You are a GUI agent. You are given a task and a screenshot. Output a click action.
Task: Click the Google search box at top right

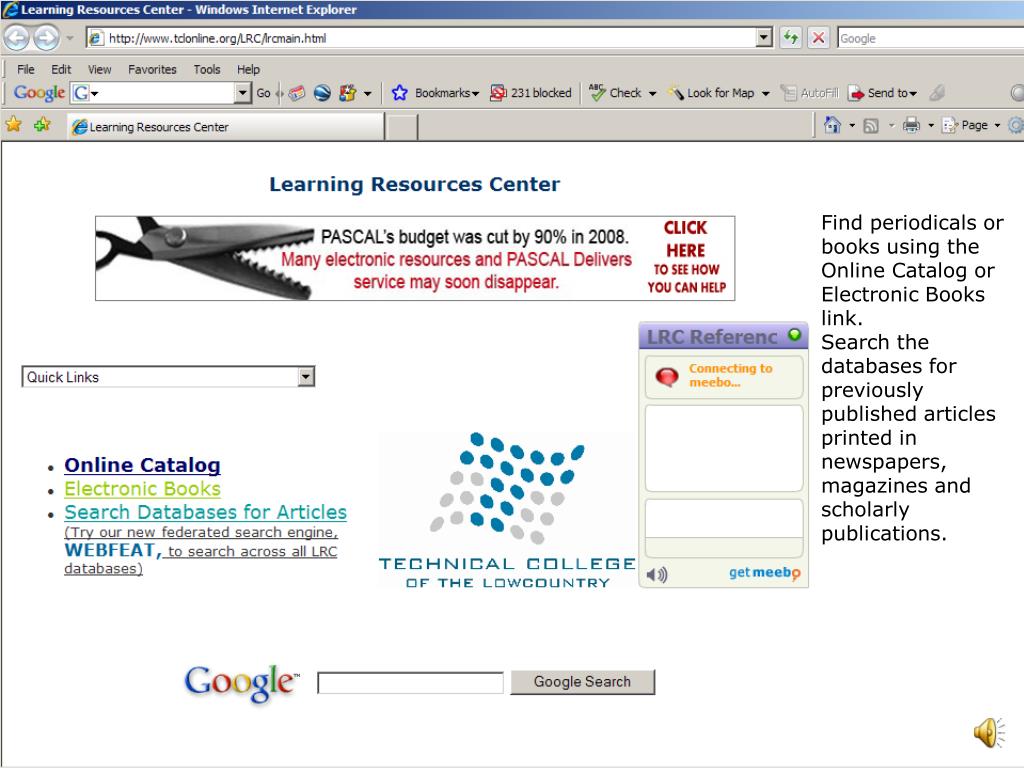[x=930, y=38]
